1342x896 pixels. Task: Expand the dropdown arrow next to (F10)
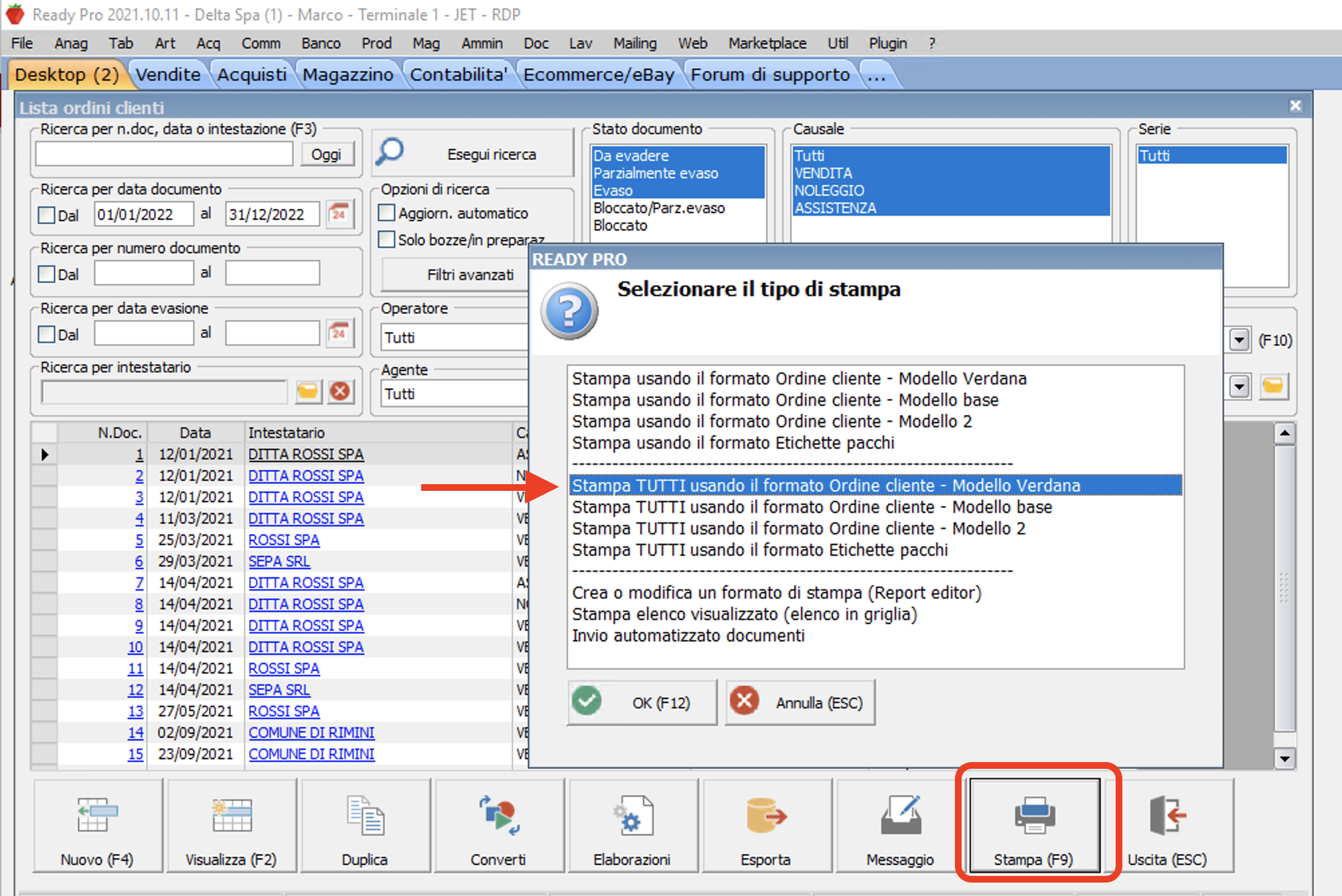[x=1240, y=340]
